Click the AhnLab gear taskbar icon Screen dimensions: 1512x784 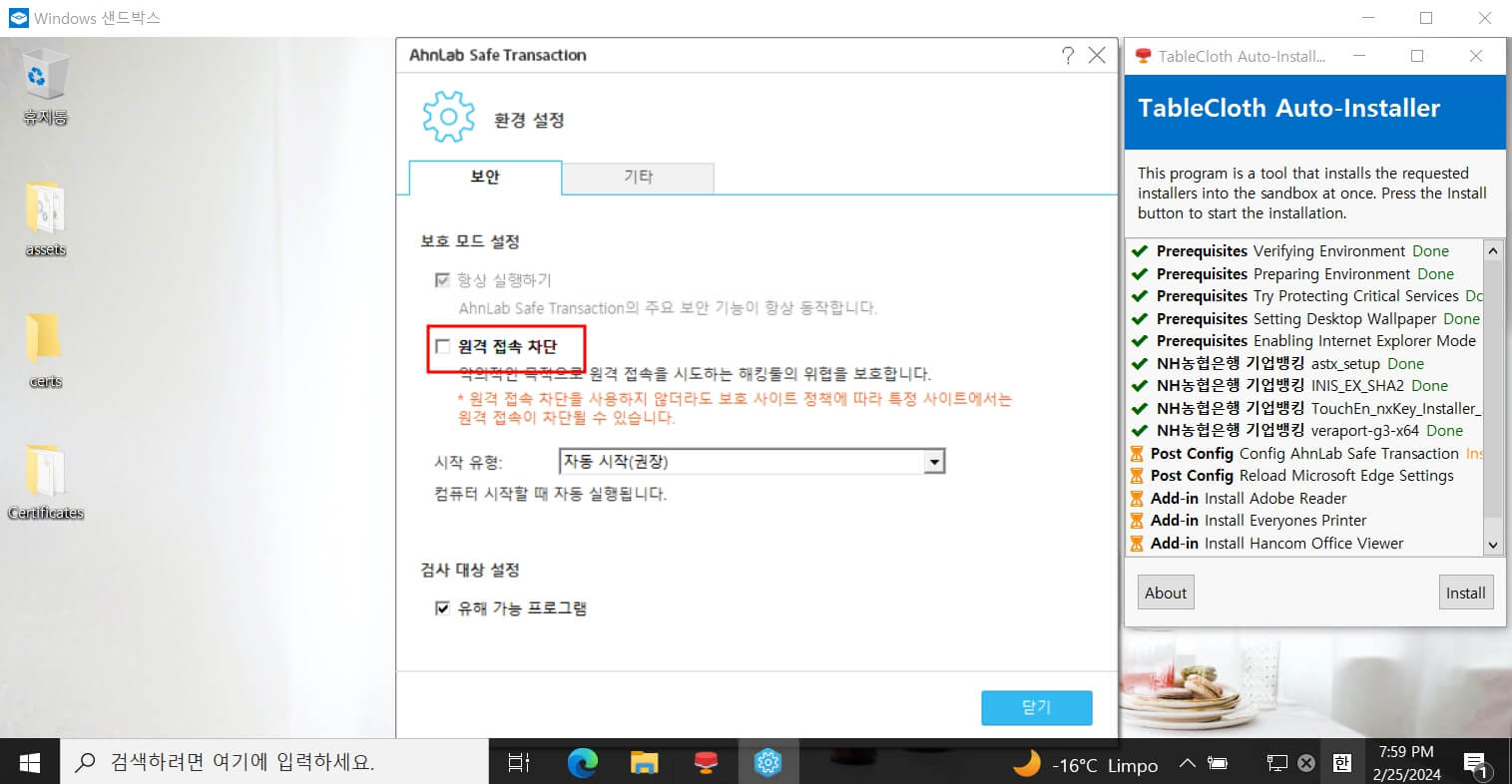pyautogui.click(x=767, y=763)
